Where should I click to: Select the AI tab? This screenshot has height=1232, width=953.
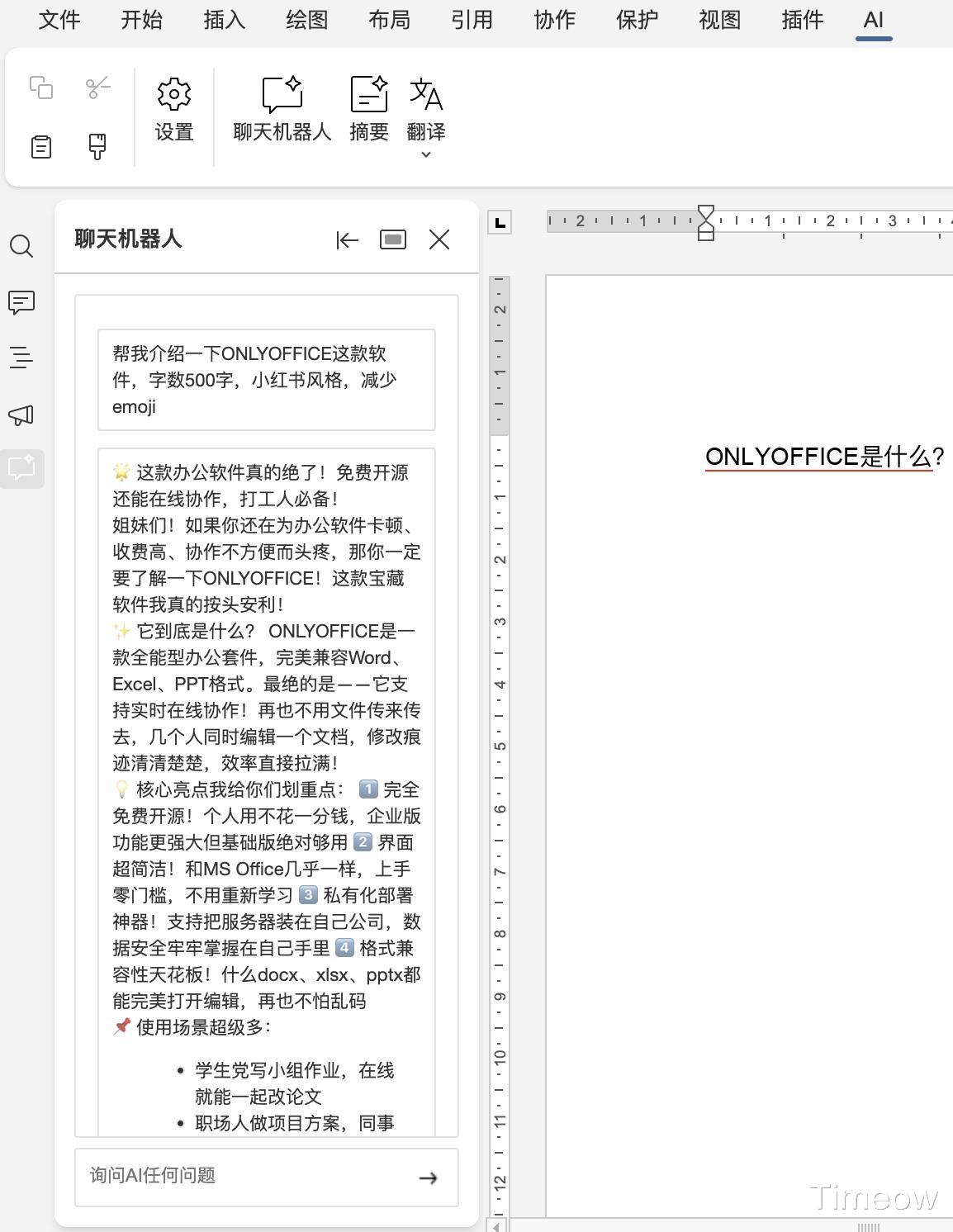click(x=874, y=20)
